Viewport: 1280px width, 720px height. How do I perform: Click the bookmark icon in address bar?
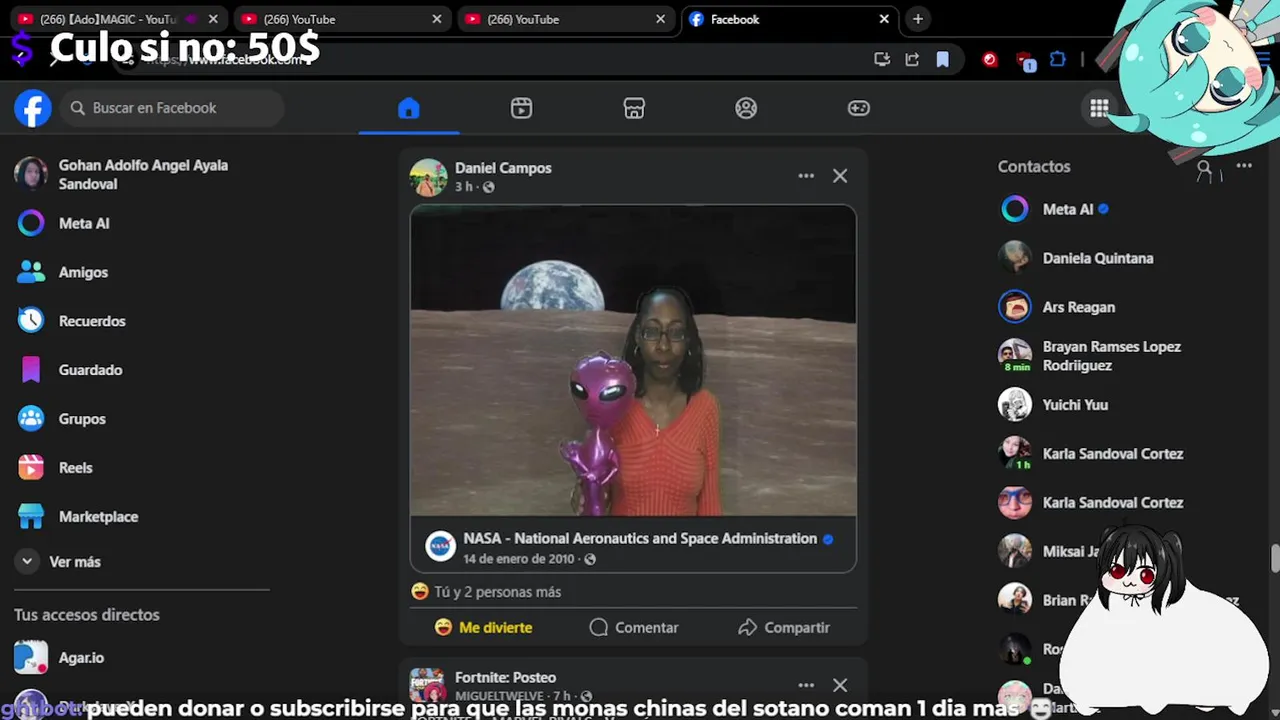tap(942, 60)
